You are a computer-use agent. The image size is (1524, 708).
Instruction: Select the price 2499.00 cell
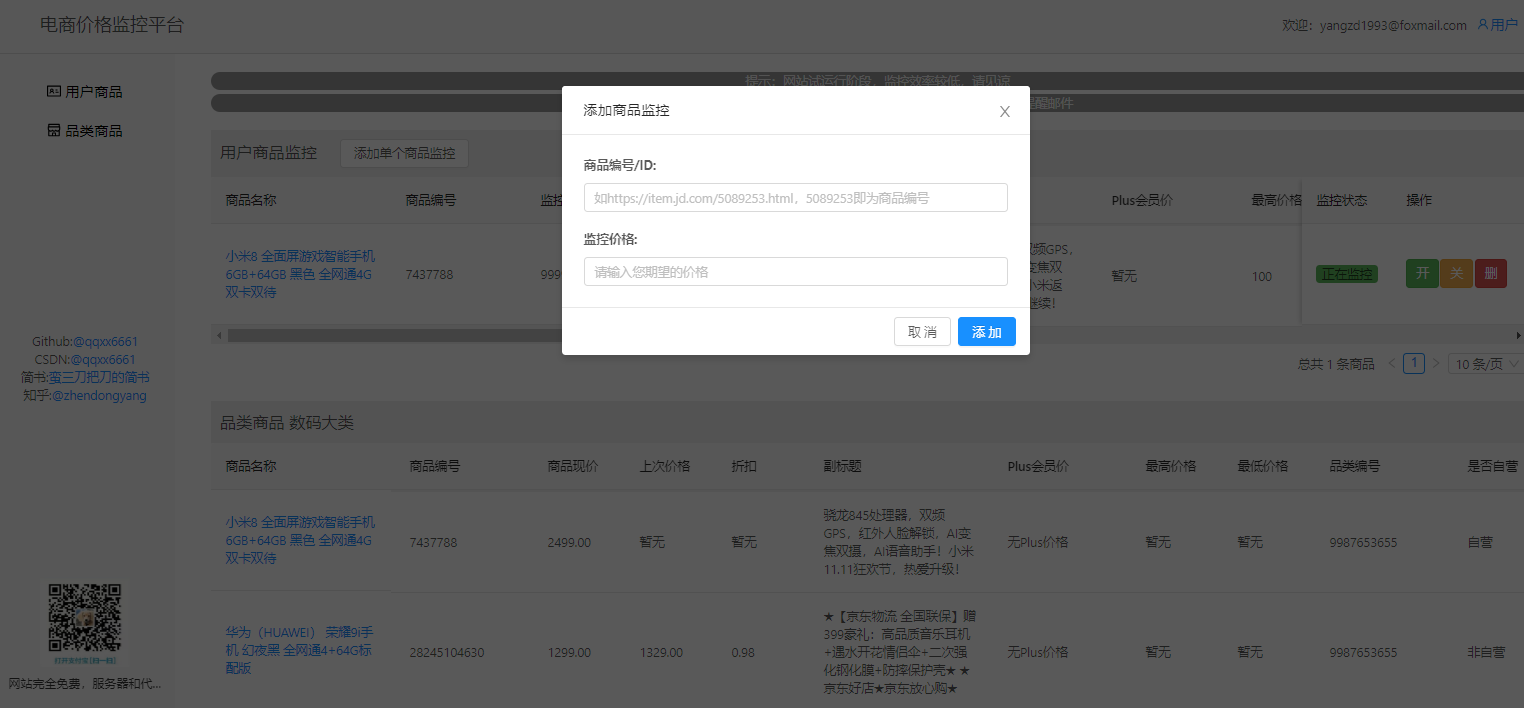tap(569, 542)
